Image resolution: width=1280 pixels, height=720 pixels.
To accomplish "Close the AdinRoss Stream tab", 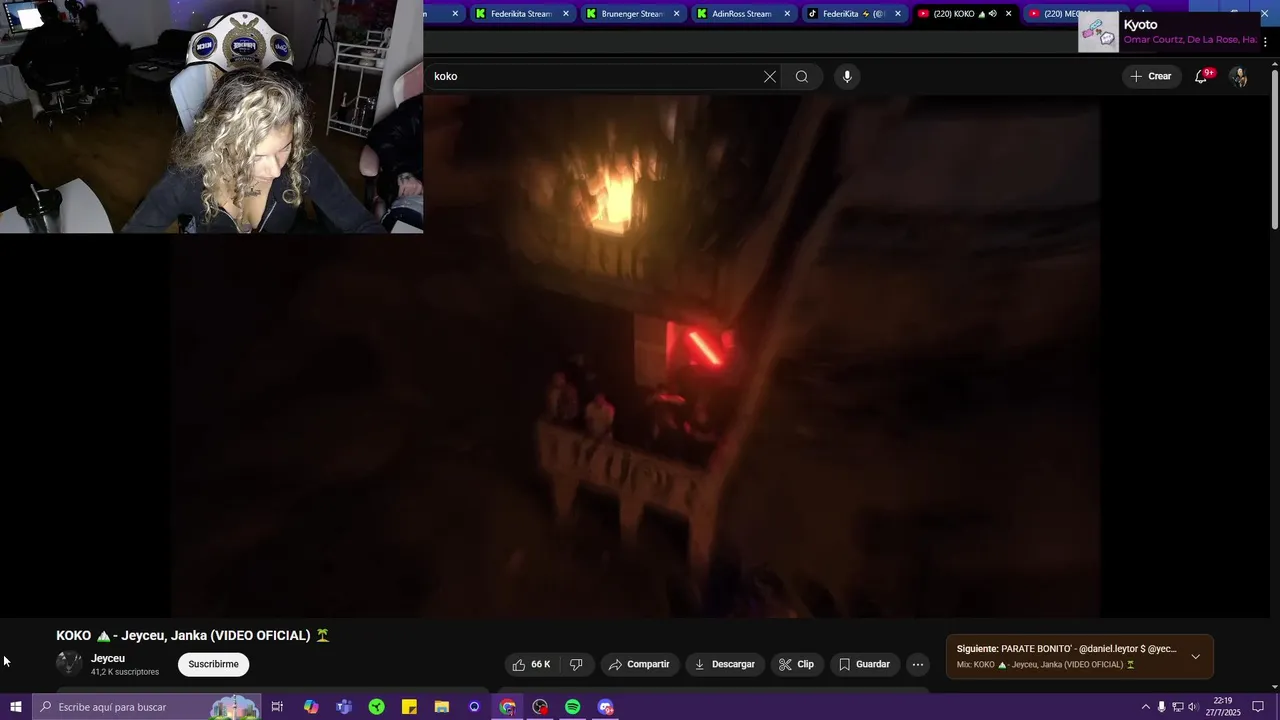I will [x=787, y=14].
